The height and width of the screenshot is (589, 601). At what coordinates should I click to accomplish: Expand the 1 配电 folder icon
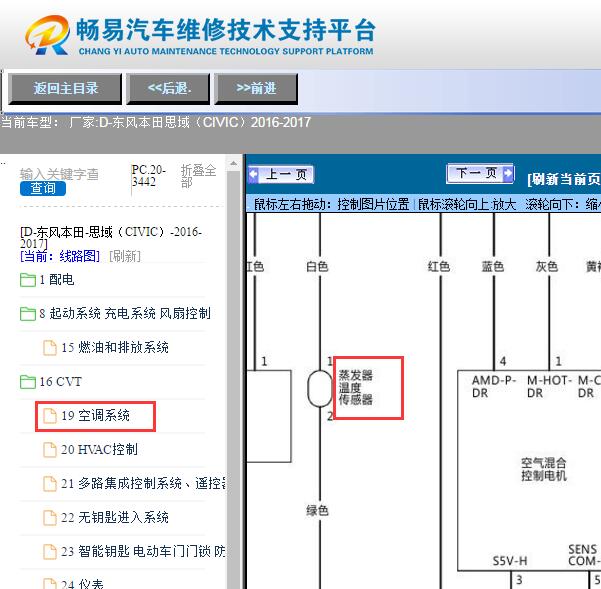pyautogui.click(x=28, y=280)
